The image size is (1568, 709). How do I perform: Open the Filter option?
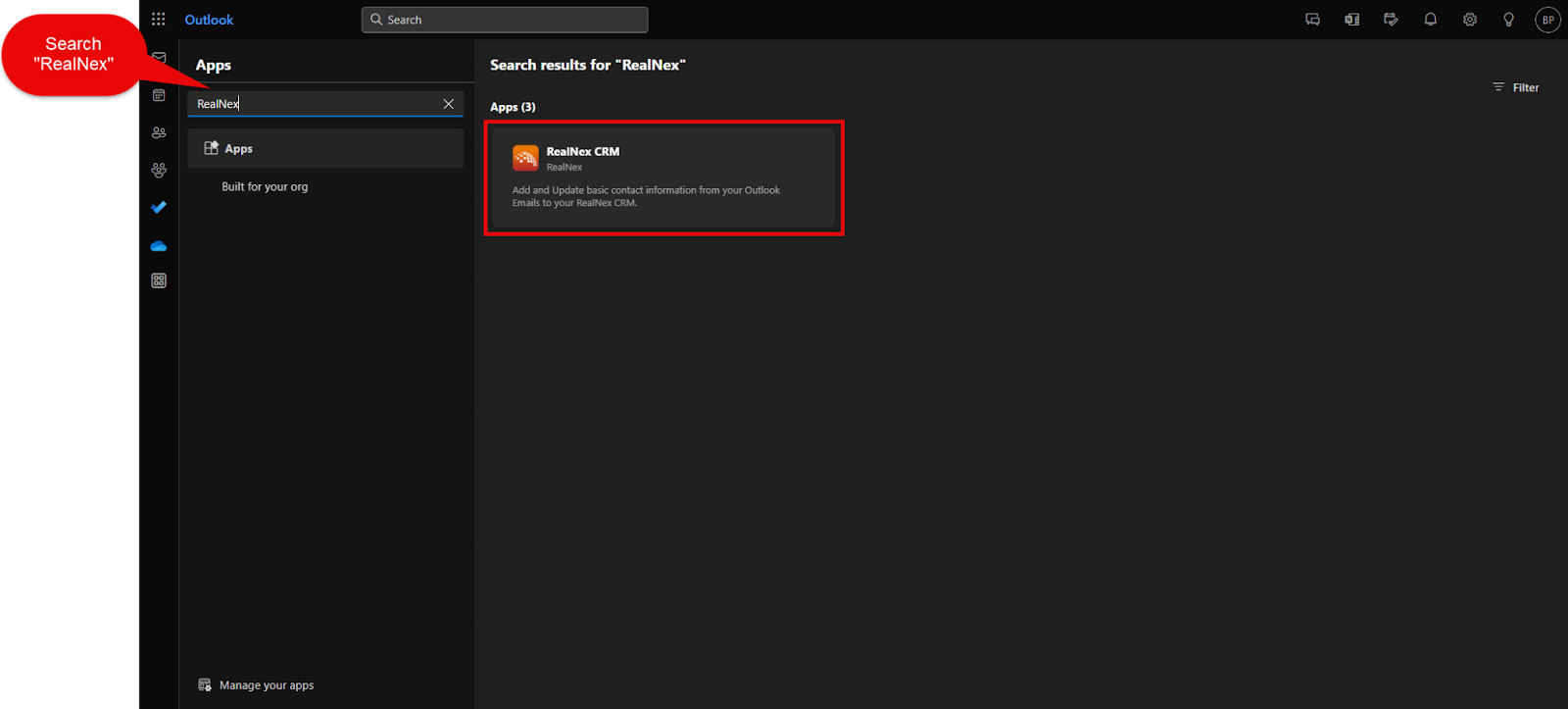click(x=1515, y=87)
